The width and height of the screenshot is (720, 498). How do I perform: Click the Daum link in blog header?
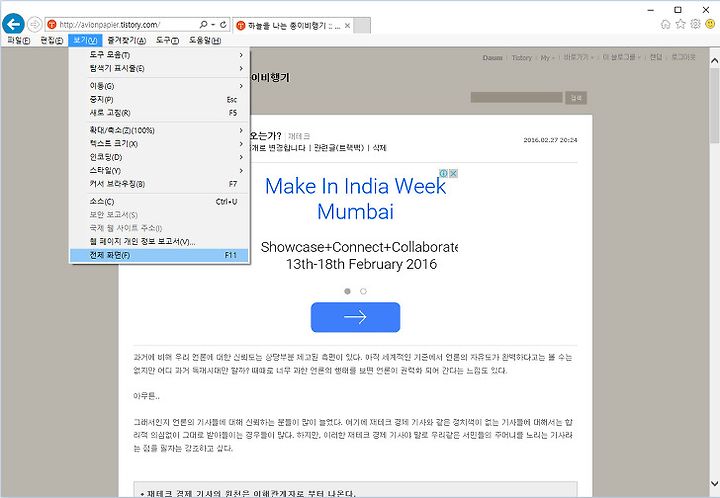pyautogui.click(x=492, y=57)
